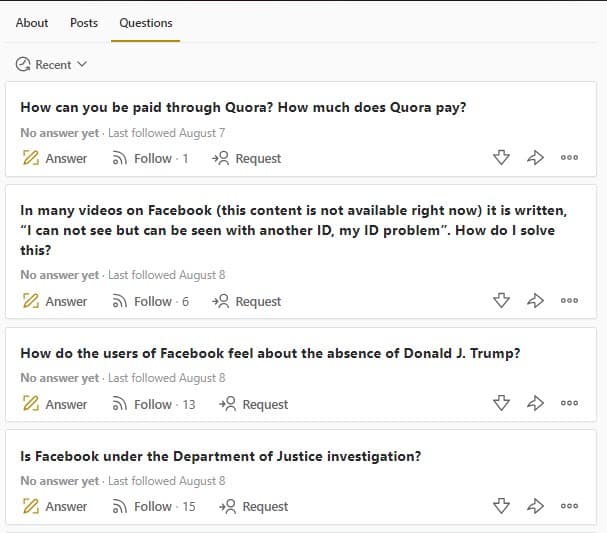
Task: Share the Department of Justice question
Action: [535, 506]
